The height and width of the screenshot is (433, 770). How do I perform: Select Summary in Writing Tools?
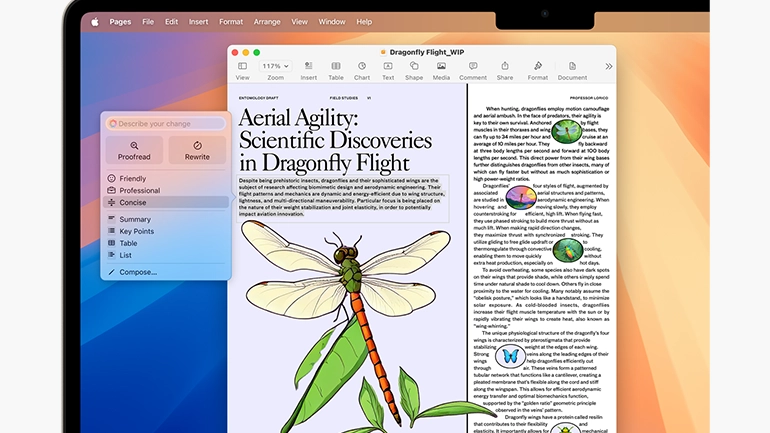pyautogui.click(x=165, y=219)
